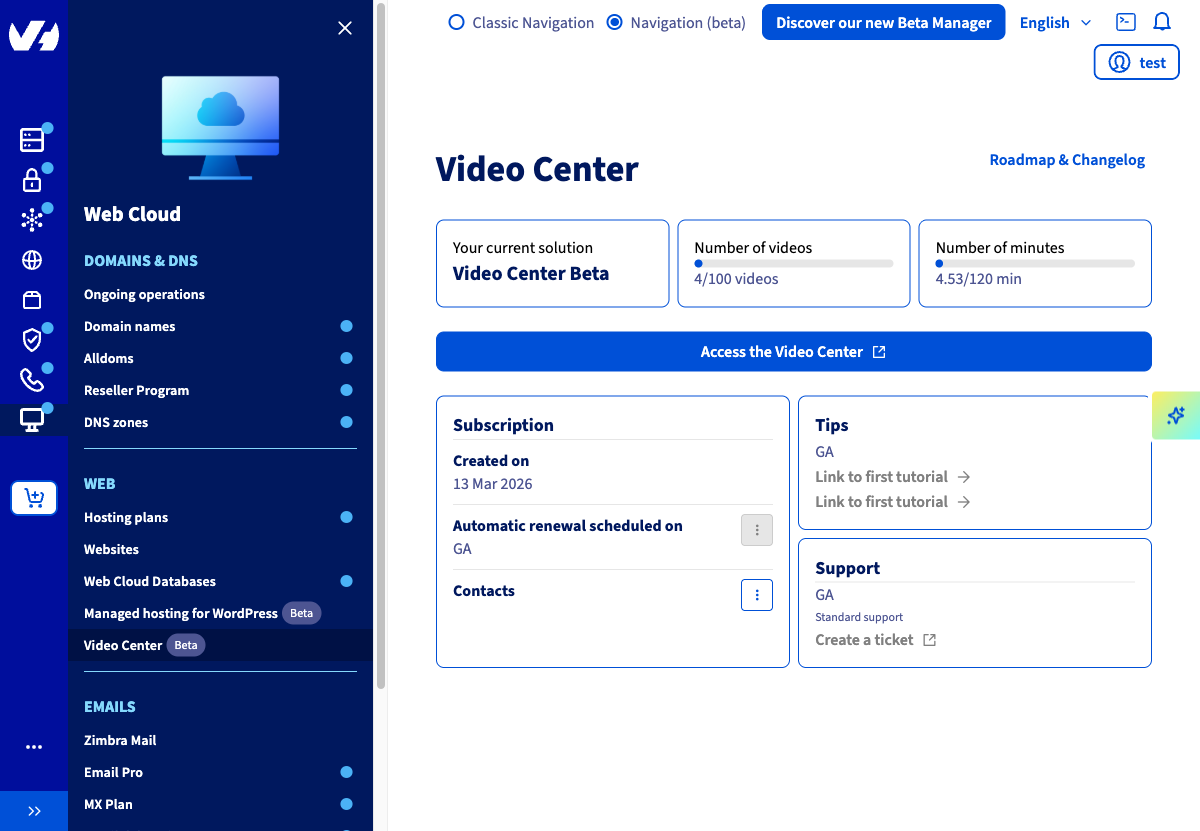Screen dimensions: 1200x831
Task: Check the notifications bell
Action: tap(1162, 21)
